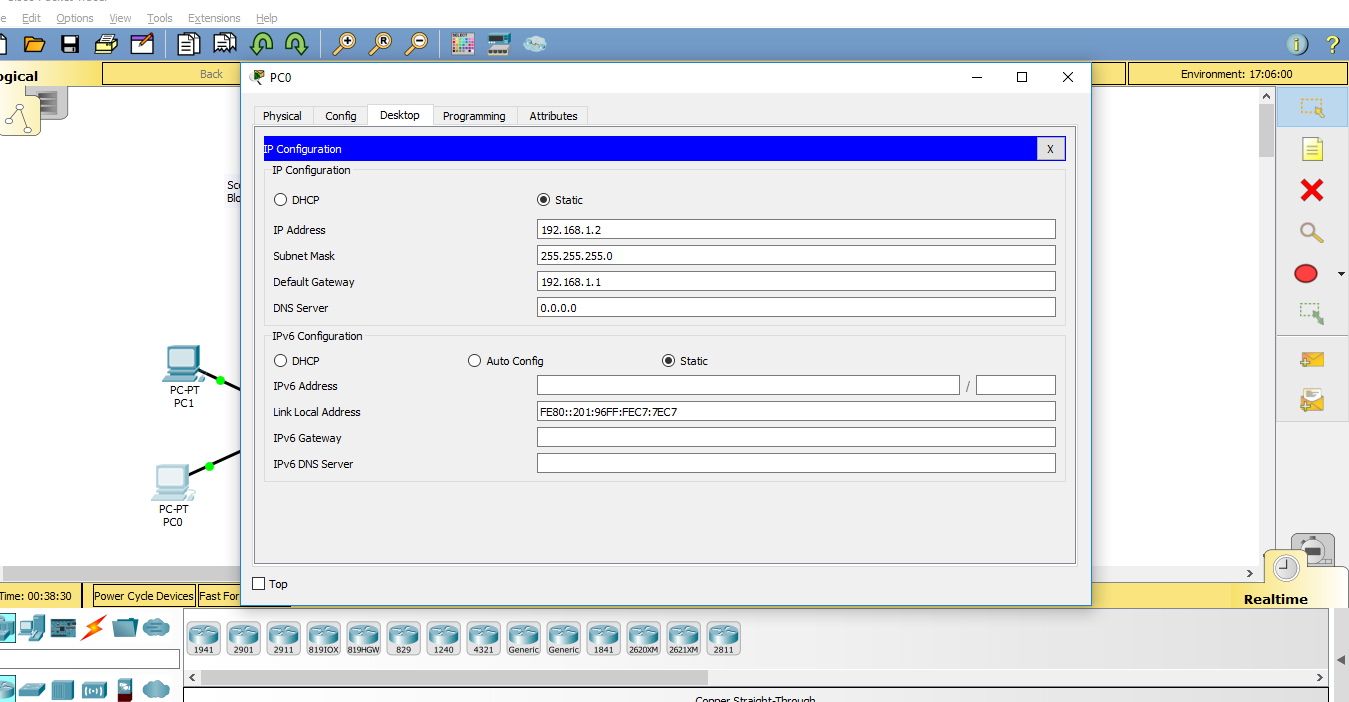The width and height of the screenshot is (1349, 702).
Task: Select the 2901 router device
Action: [244, 638]
